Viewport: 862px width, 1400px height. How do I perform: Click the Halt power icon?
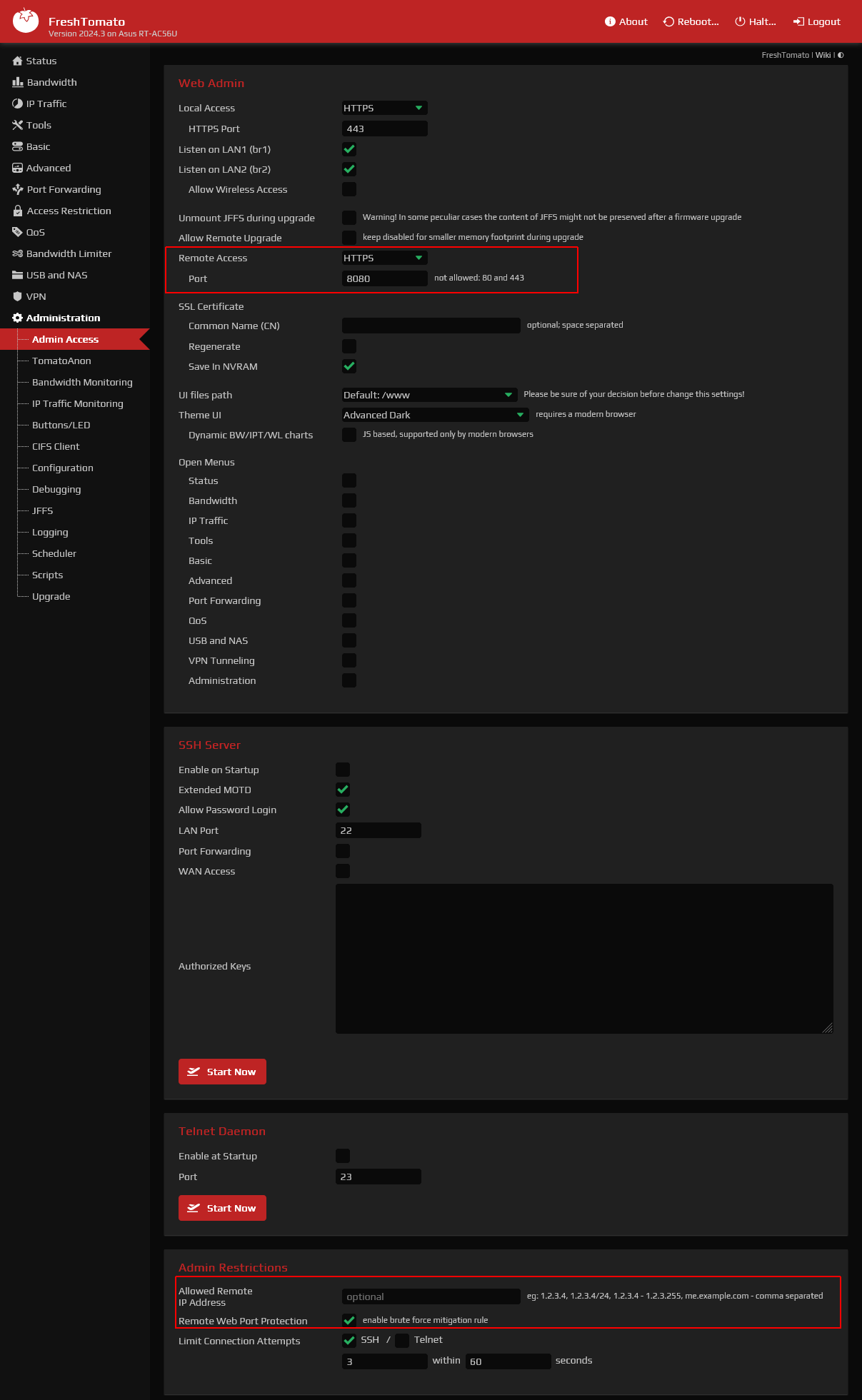(740, 21)
